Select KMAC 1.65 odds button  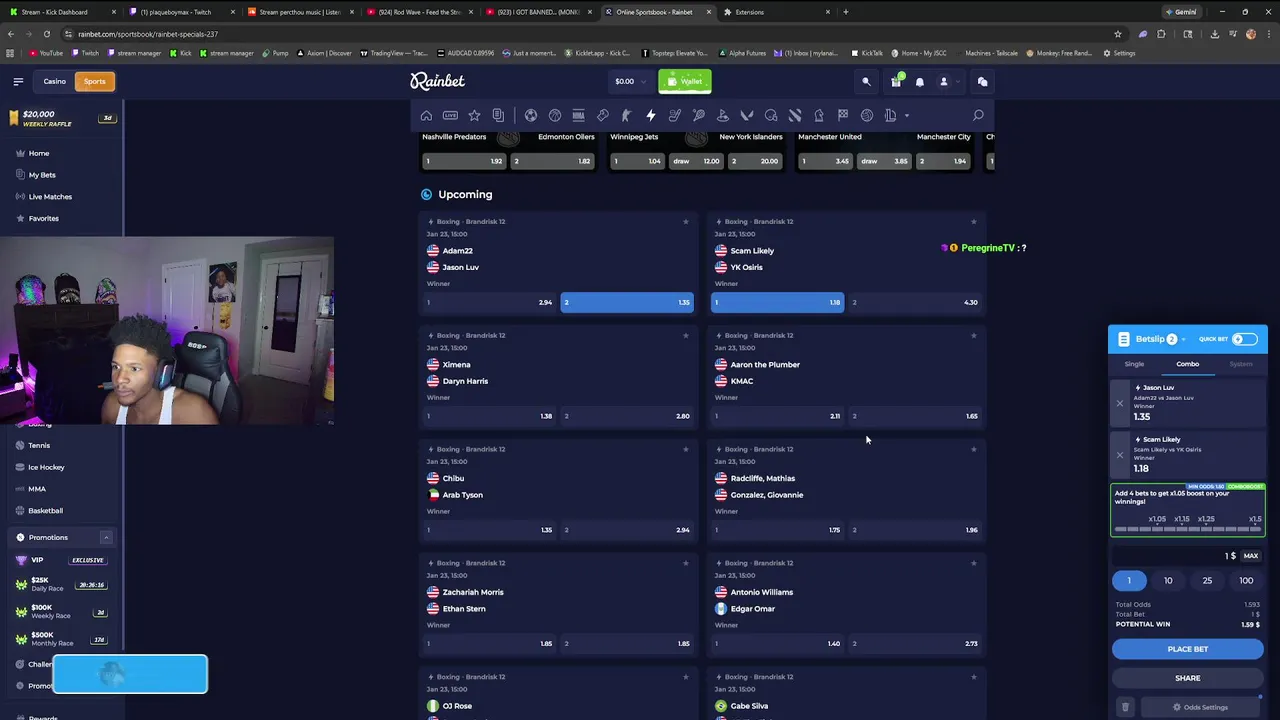pos(915,416)
